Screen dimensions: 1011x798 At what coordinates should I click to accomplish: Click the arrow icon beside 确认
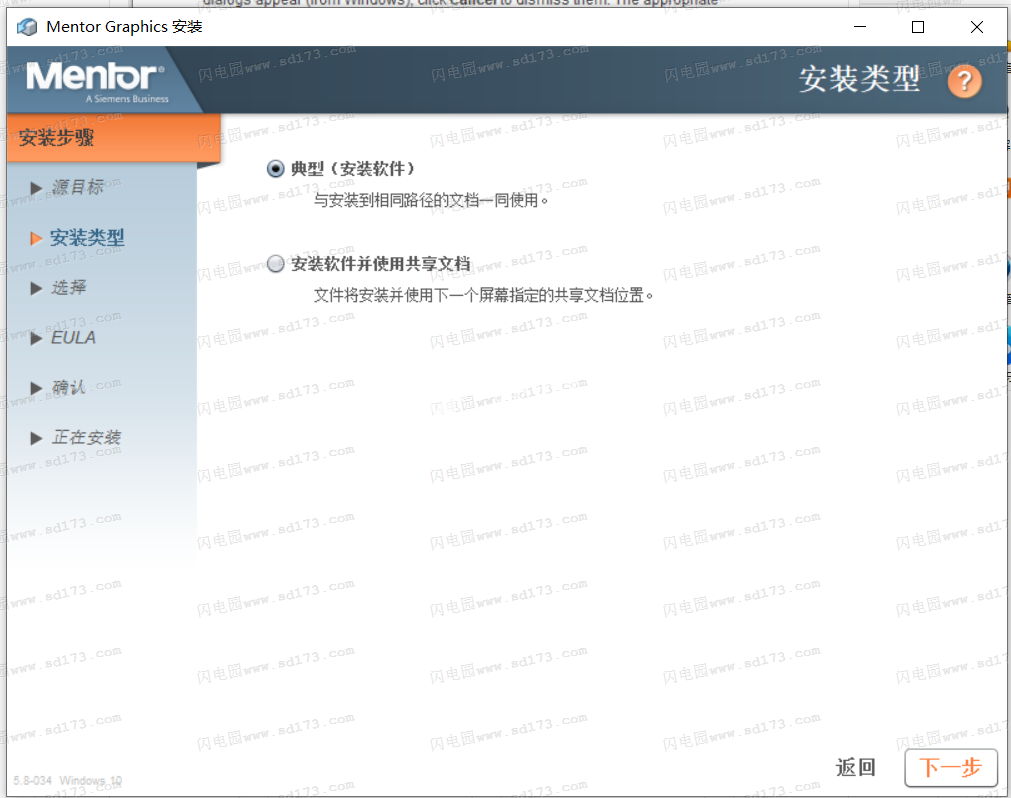[x=37, y=388]
